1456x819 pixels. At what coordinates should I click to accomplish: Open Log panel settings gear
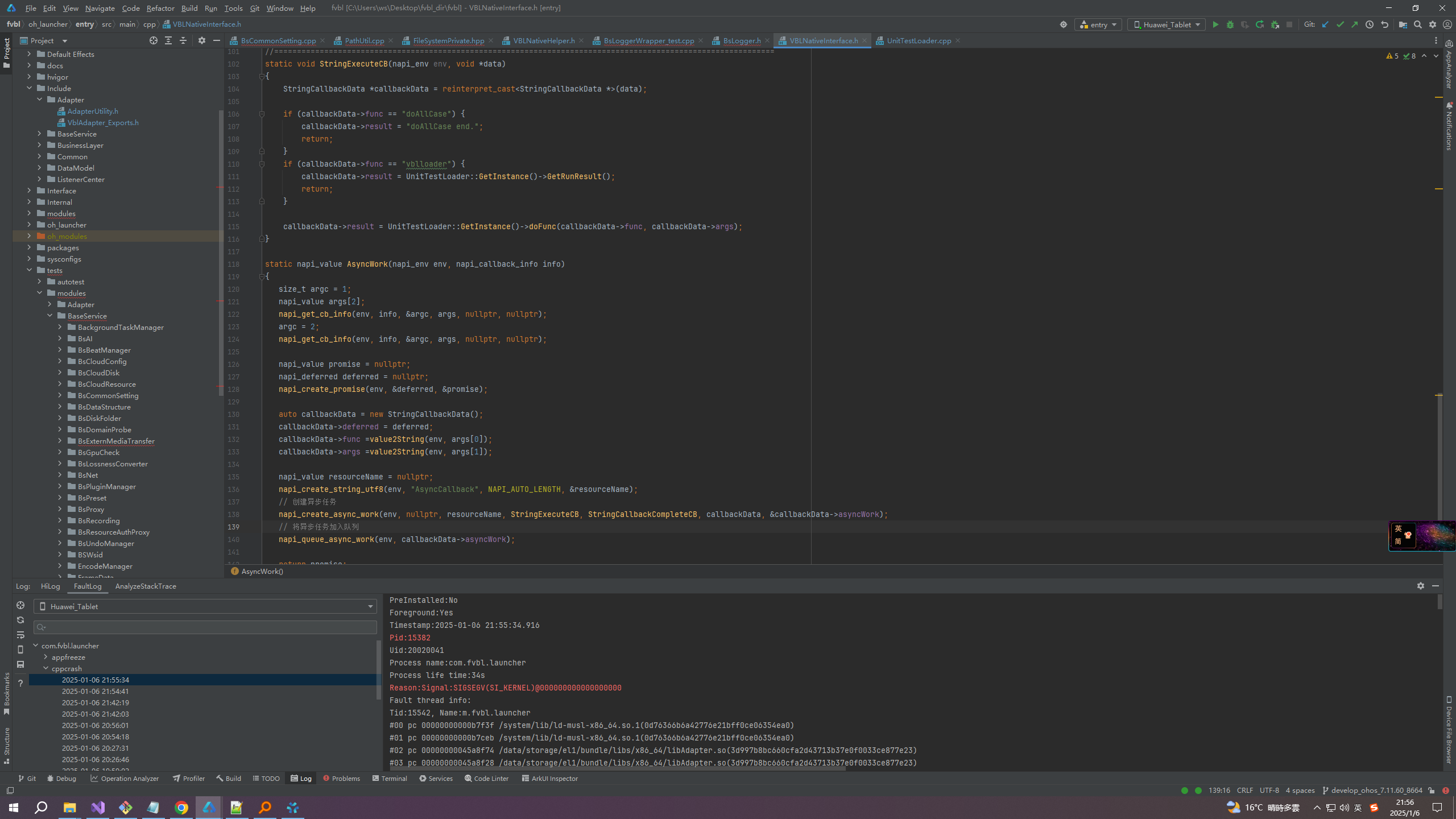[1421, 586]
